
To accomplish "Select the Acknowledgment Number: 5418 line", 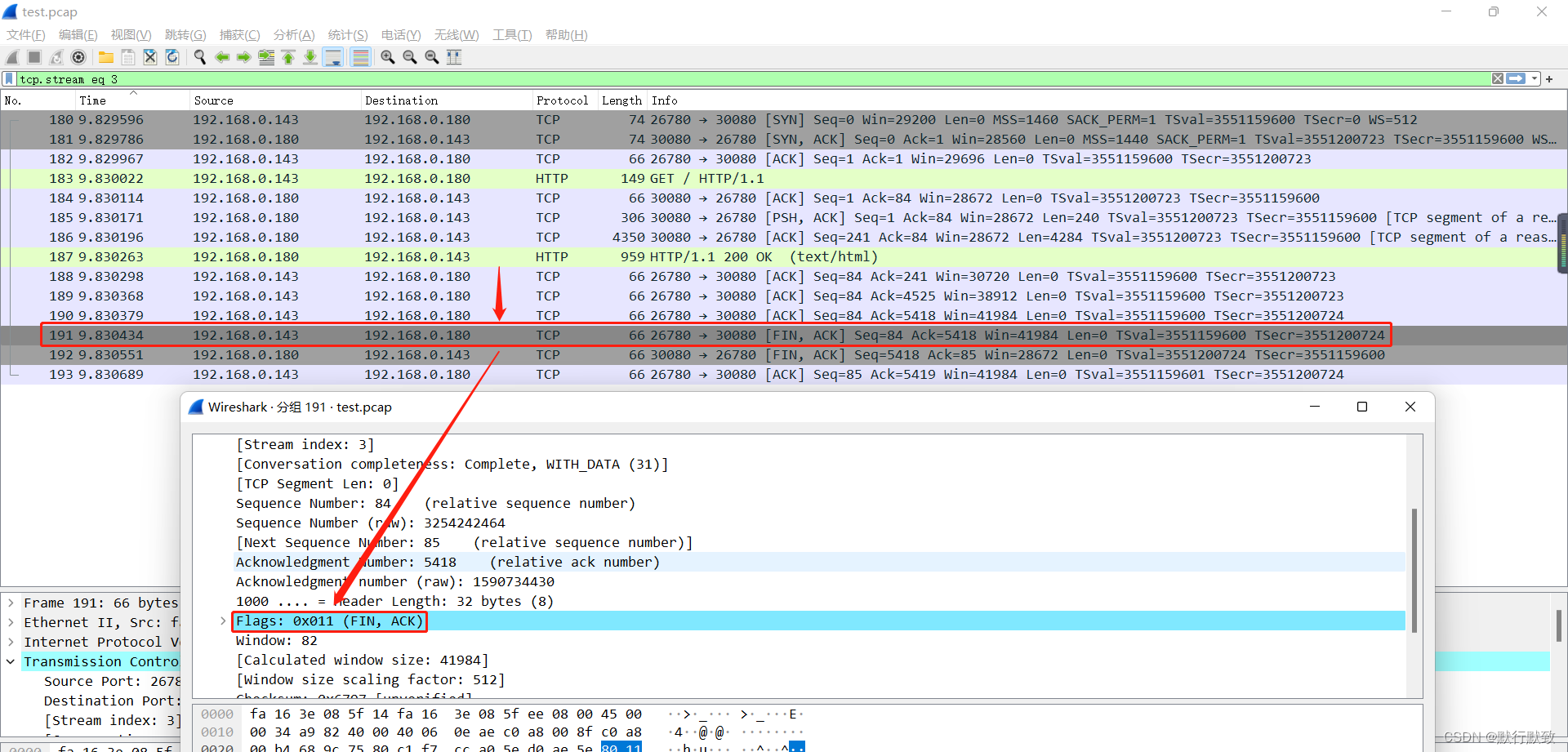I will pyautogui.click(x=819, y=563).
